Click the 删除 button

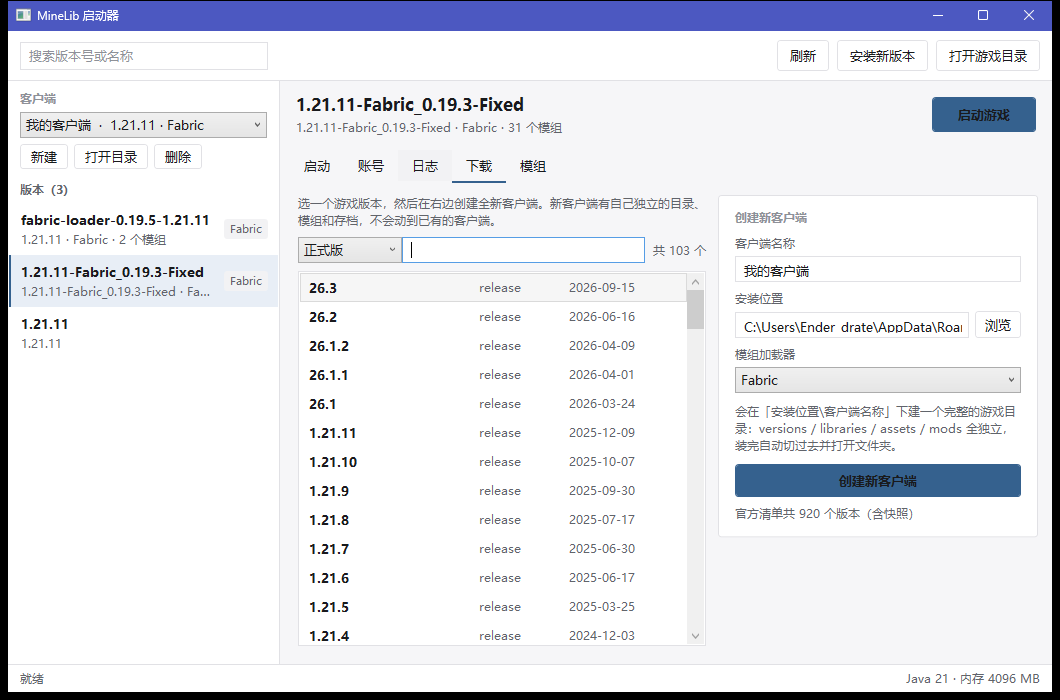[178, 157]
